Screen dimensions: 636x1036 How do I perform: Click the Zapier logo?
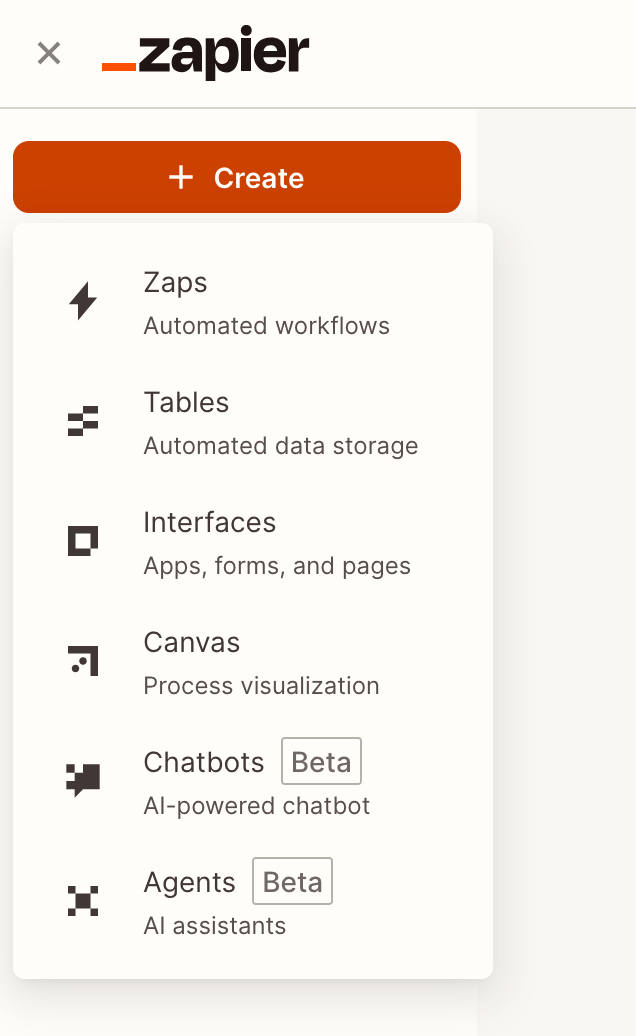click(206, 54)
